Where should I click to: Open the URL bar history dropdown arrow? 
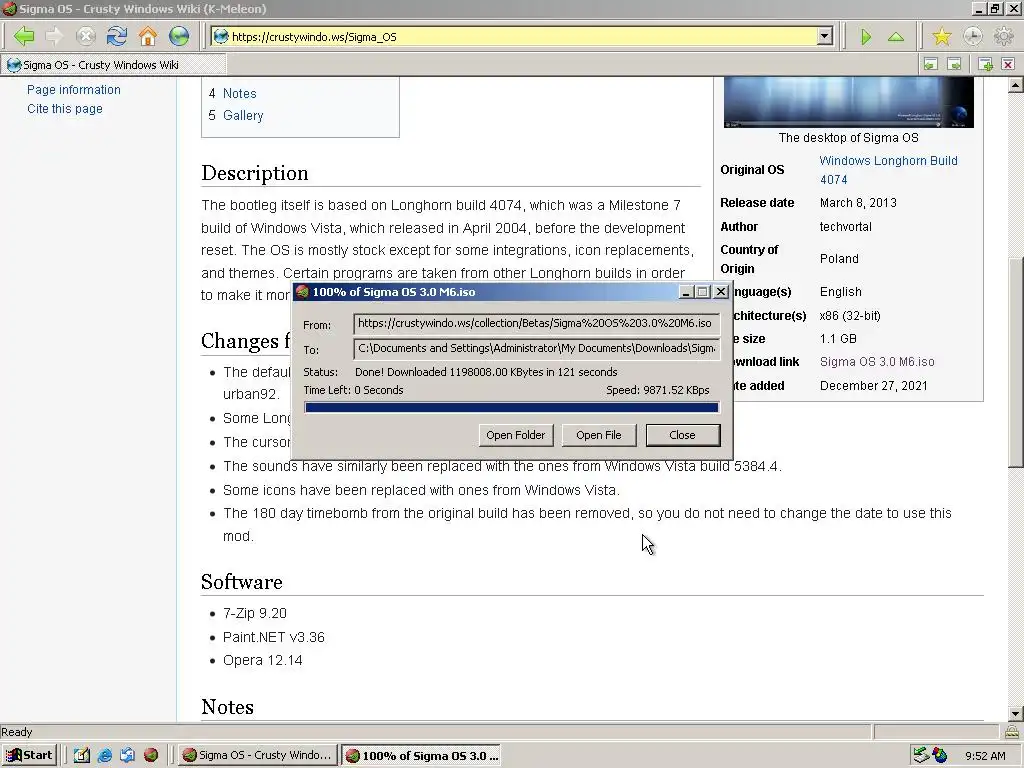coord(825,37)
